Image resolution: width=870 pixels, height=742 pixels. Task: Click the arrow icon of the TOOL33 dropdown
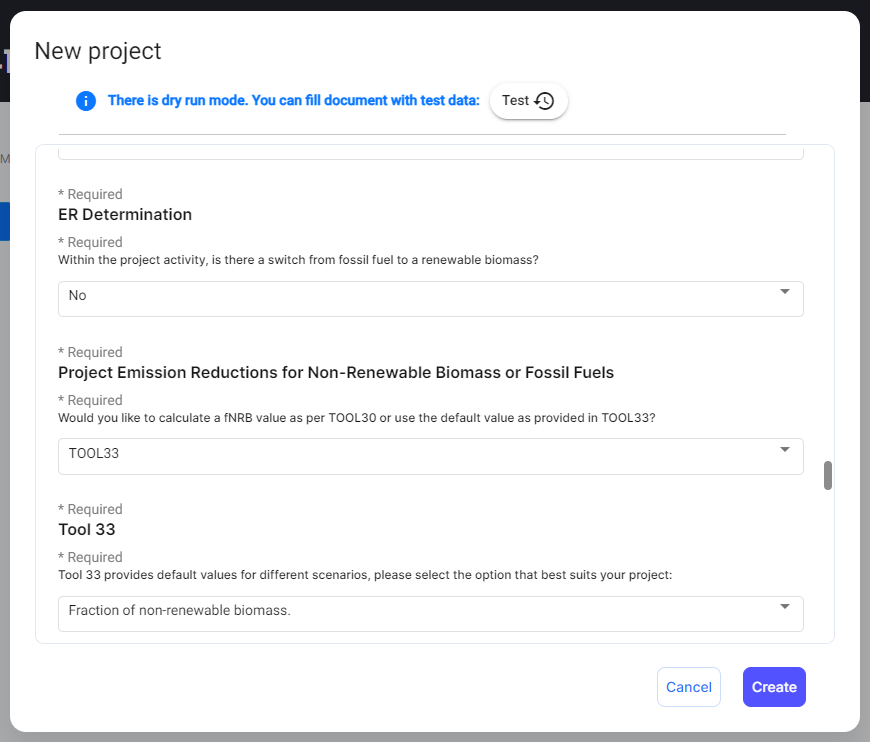tap(784, 450)
